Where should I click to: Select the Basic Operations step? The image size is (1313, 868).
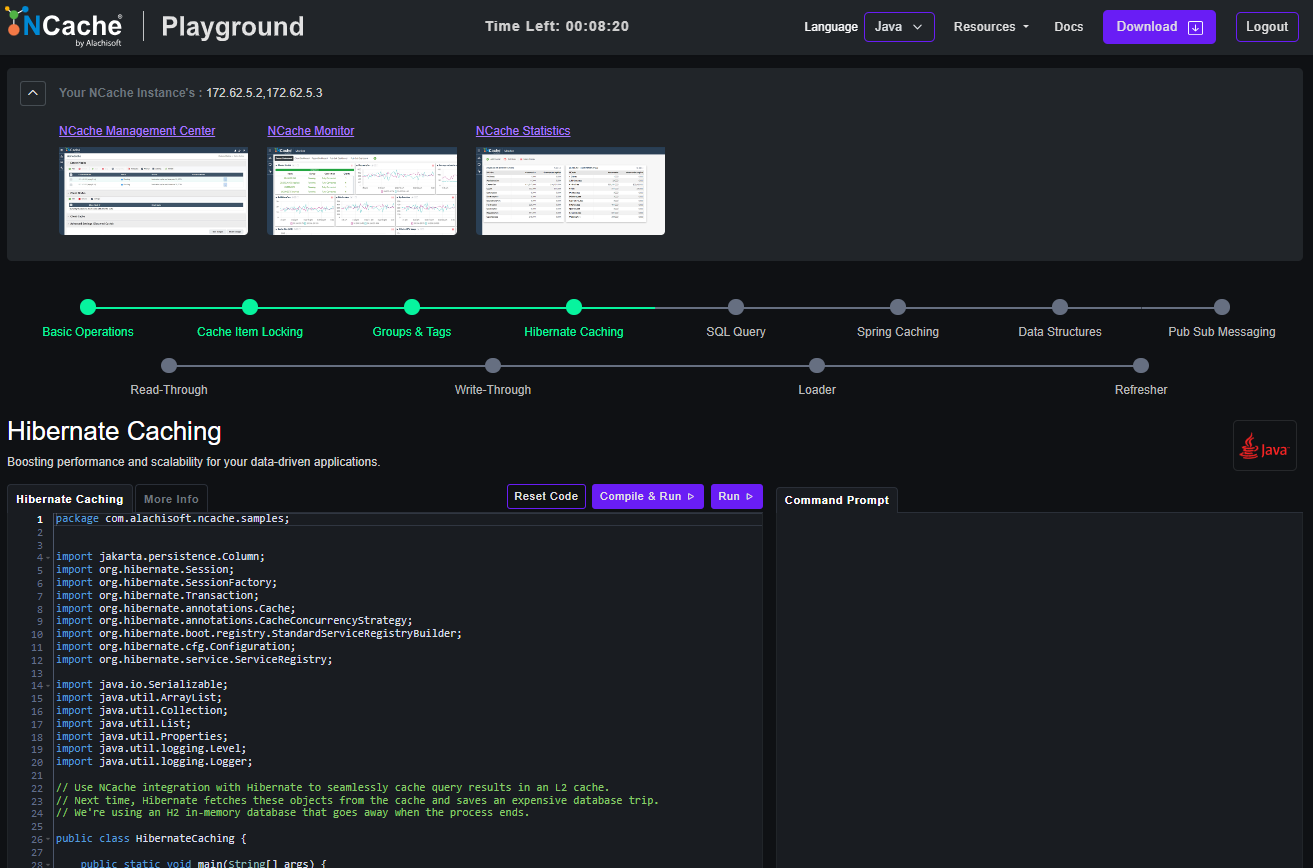pyautogui.click(x=88, y=307)
